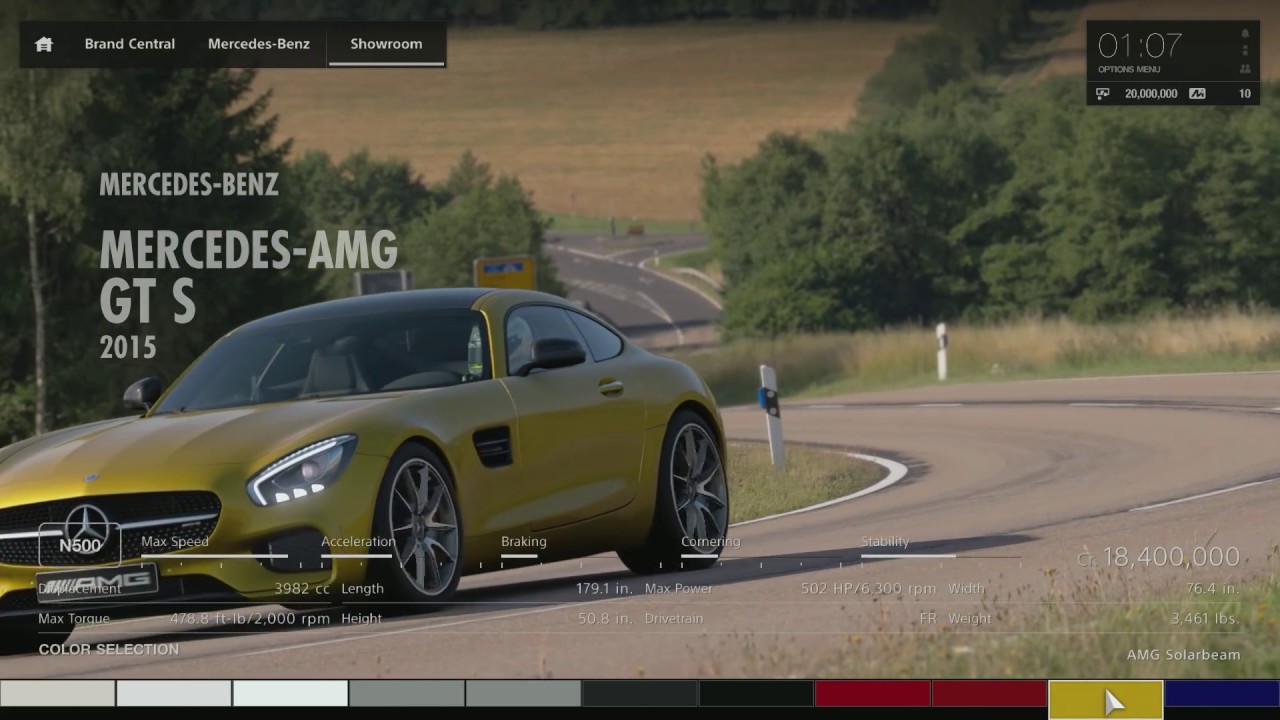This screenshot has width=1280, height=720.
Task: Click the MERCEDES-BENZ manufacturer heading
Action: coord(189,185)
